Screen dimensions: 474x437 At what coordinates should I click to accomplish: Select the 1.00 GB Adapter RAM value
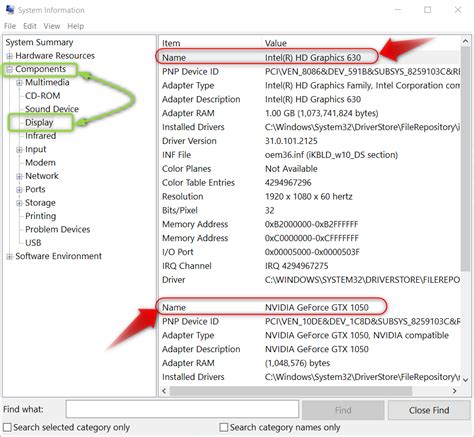[x=322, y=113]
